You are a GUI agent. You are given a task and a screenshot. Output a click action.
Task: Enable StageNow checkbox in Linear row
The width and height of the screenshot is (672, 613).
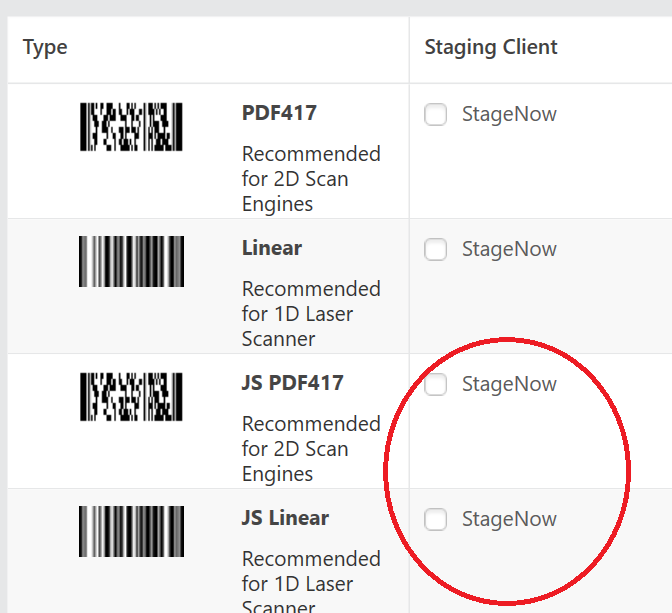pos(435,250)
